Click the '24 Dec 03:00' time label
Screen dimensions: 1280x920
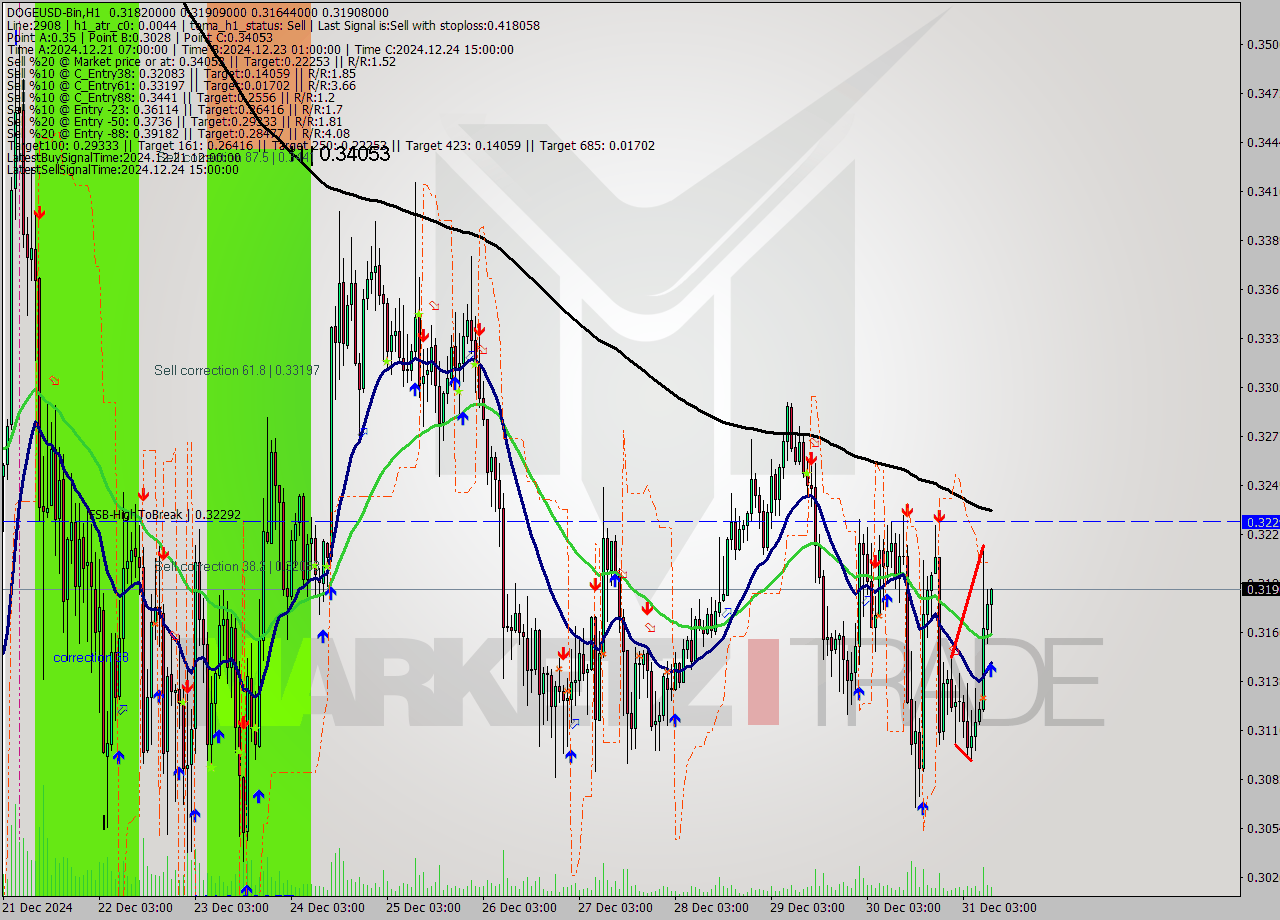[x=326, y=908]
